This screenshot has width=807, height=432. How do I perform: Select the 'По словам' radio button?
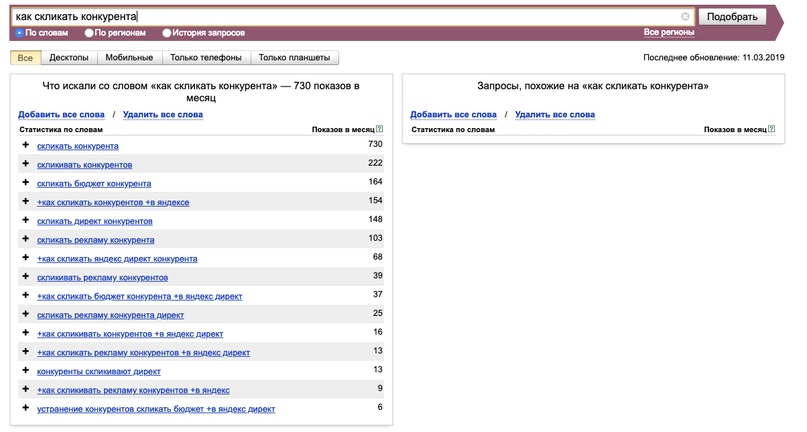click(19, 33)
